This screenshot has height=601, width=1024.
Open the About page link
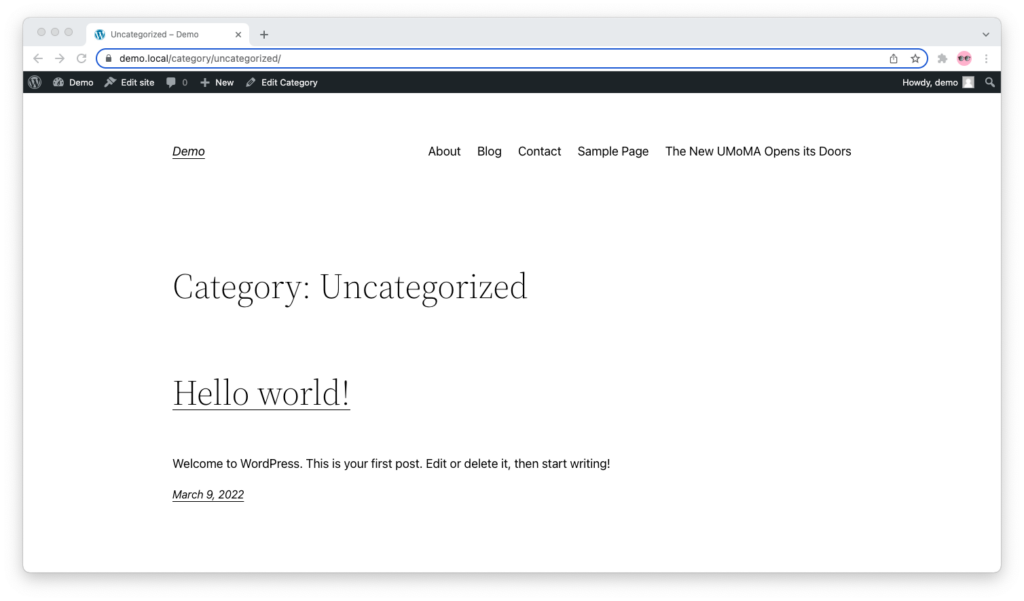pos(444,152)
